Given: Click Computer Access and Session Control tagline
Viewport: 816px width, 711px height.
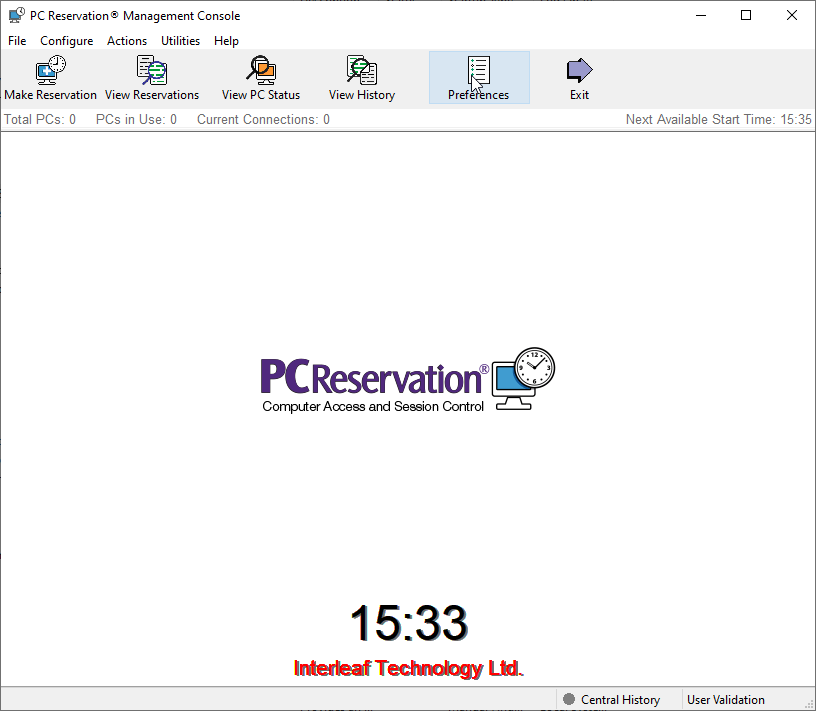Looking at the screenshot, I should [x=373, y=407].
